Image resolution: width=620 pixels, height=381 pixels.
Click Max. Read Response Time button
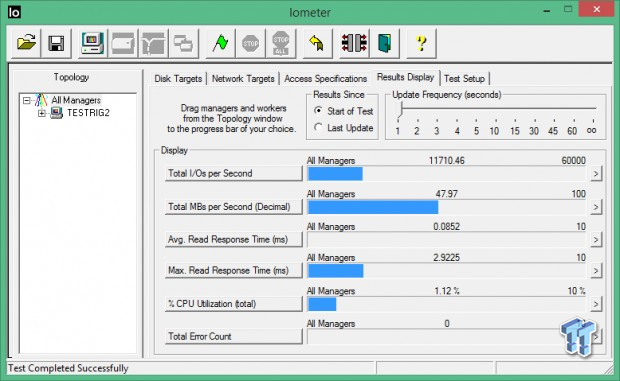[x=233, y=271]
